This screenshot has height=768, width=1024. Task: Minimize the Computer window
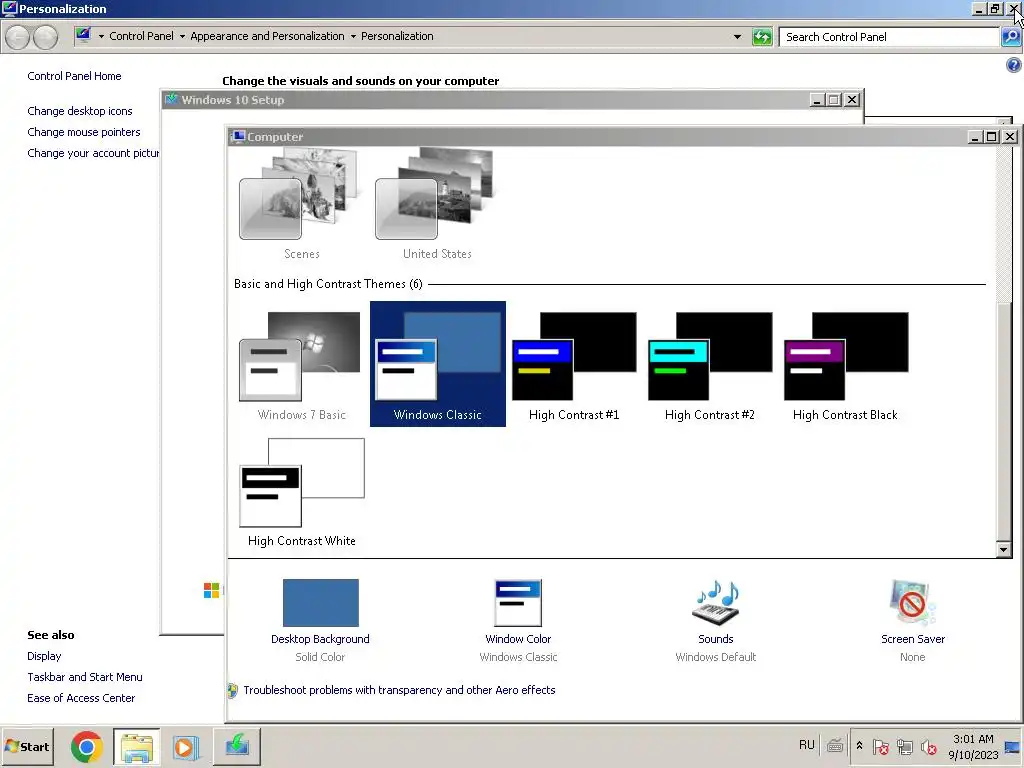click(975, 136)
